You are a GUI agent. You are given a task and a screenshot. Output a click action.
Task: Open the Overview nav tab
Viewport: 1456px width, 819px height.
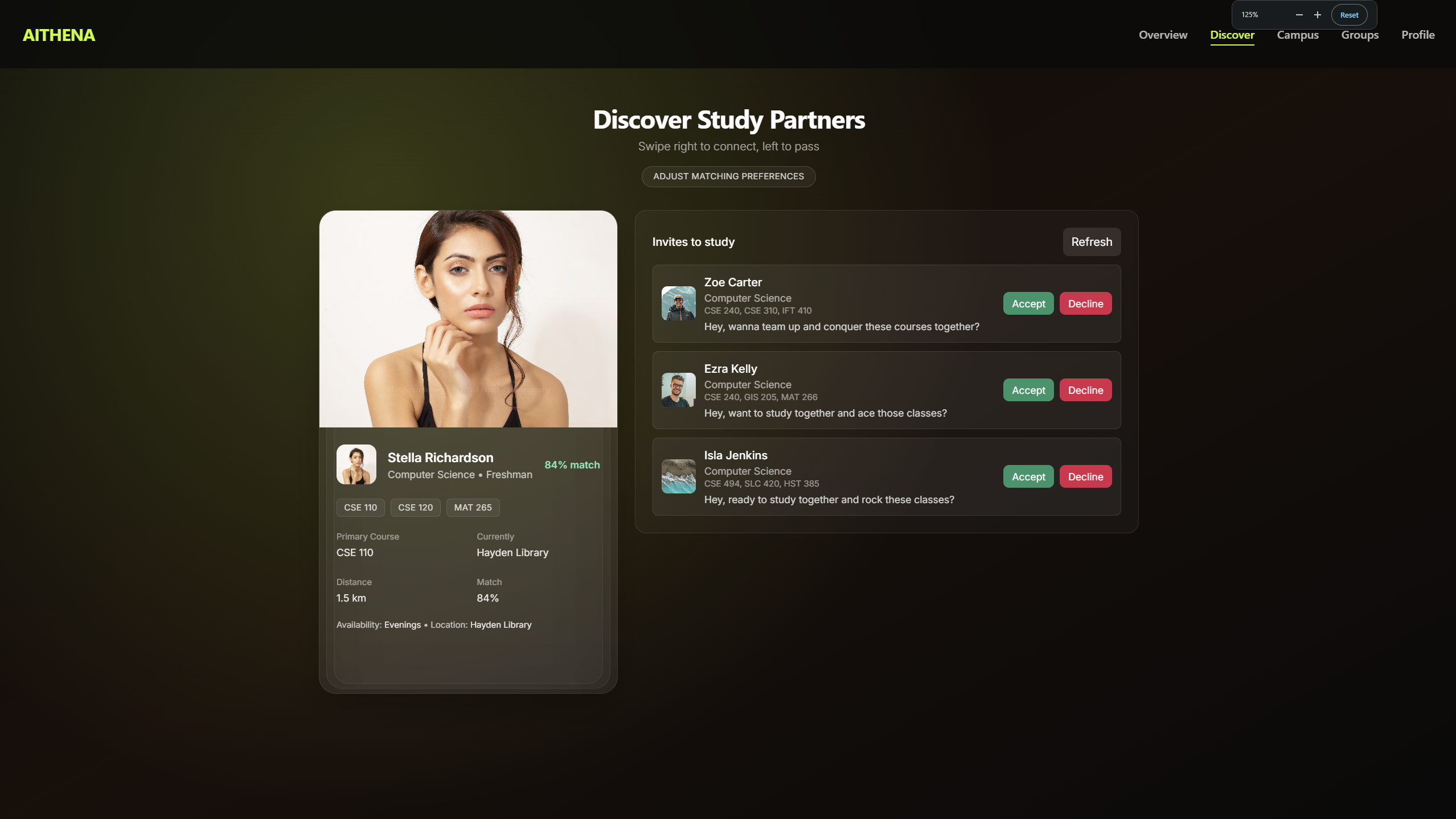tap(1163, 35)
